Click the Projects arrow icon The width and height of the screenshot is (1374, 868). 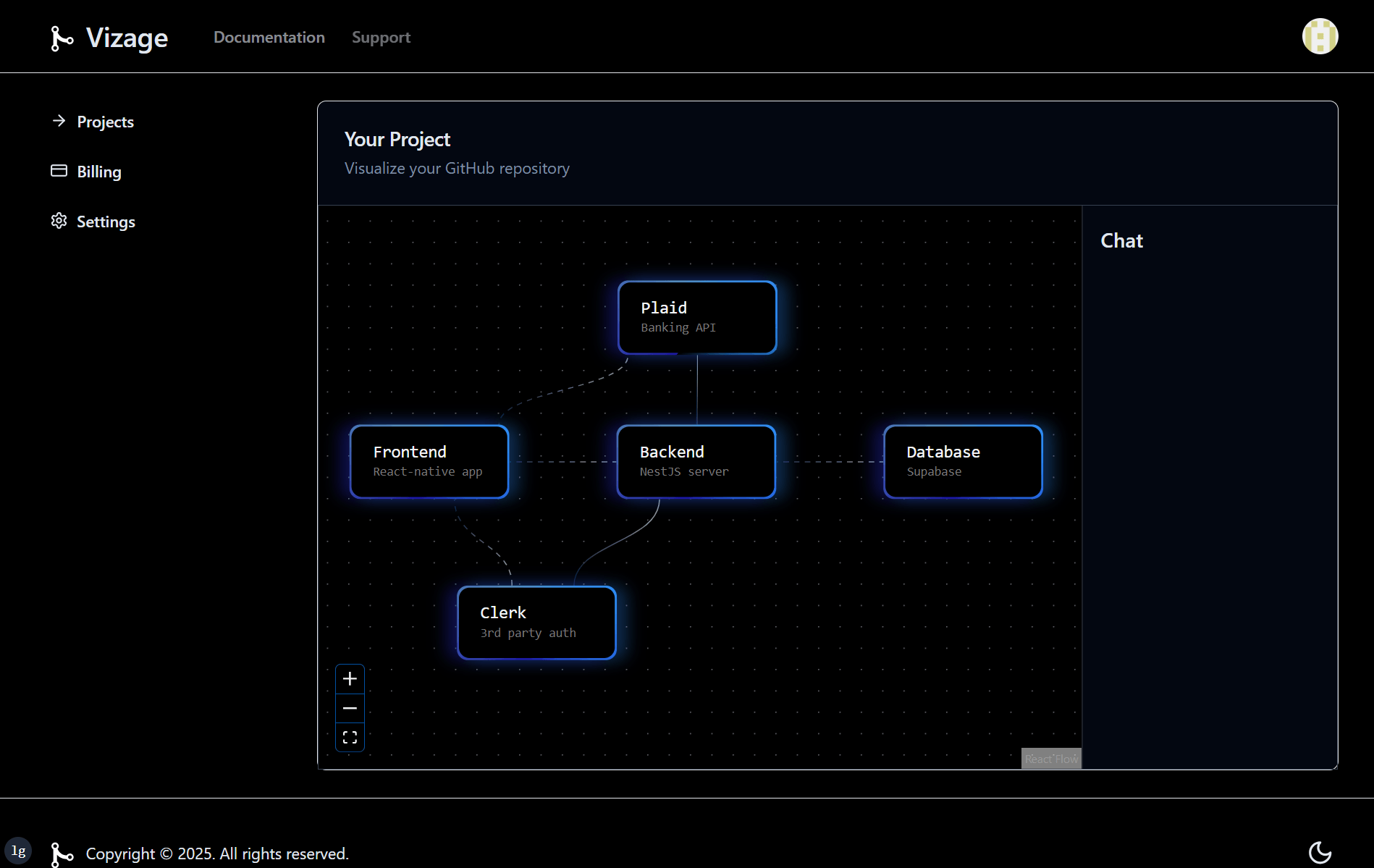(59, 121)
